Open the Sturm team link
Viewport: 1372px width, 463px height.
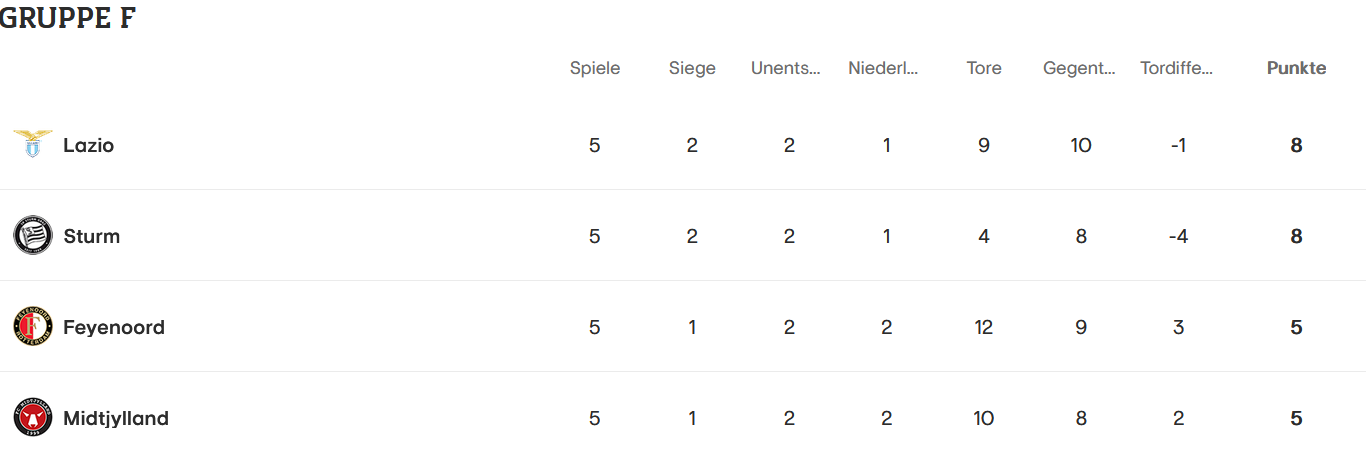point(91,236)
